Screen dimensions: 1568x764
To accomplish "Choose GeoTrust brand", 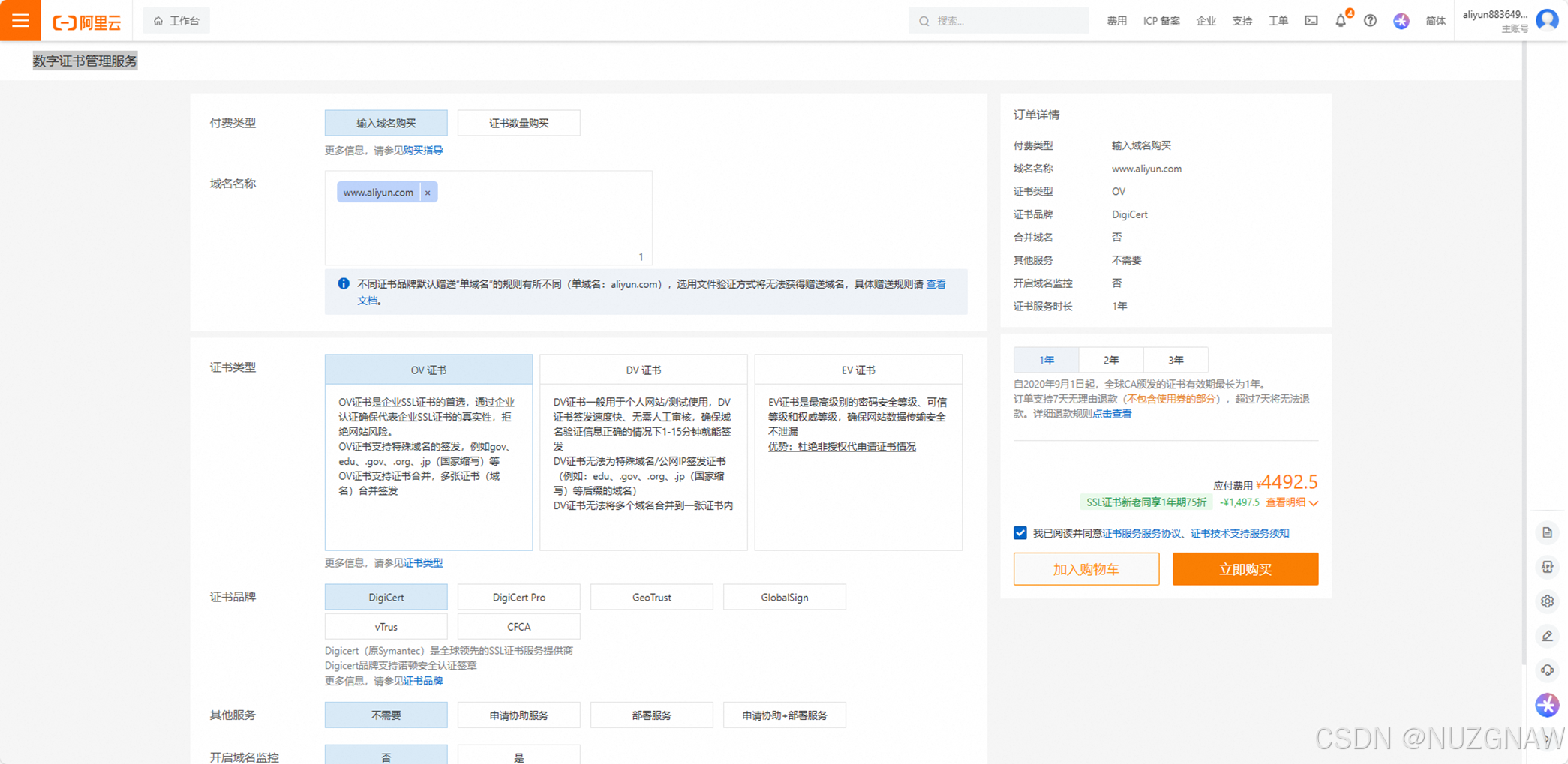I will tap(651, 597).
